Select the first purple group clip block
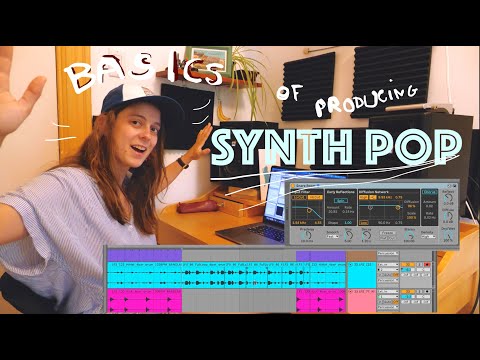Viewport: 480px width, 360px height. tap(144, 255)
